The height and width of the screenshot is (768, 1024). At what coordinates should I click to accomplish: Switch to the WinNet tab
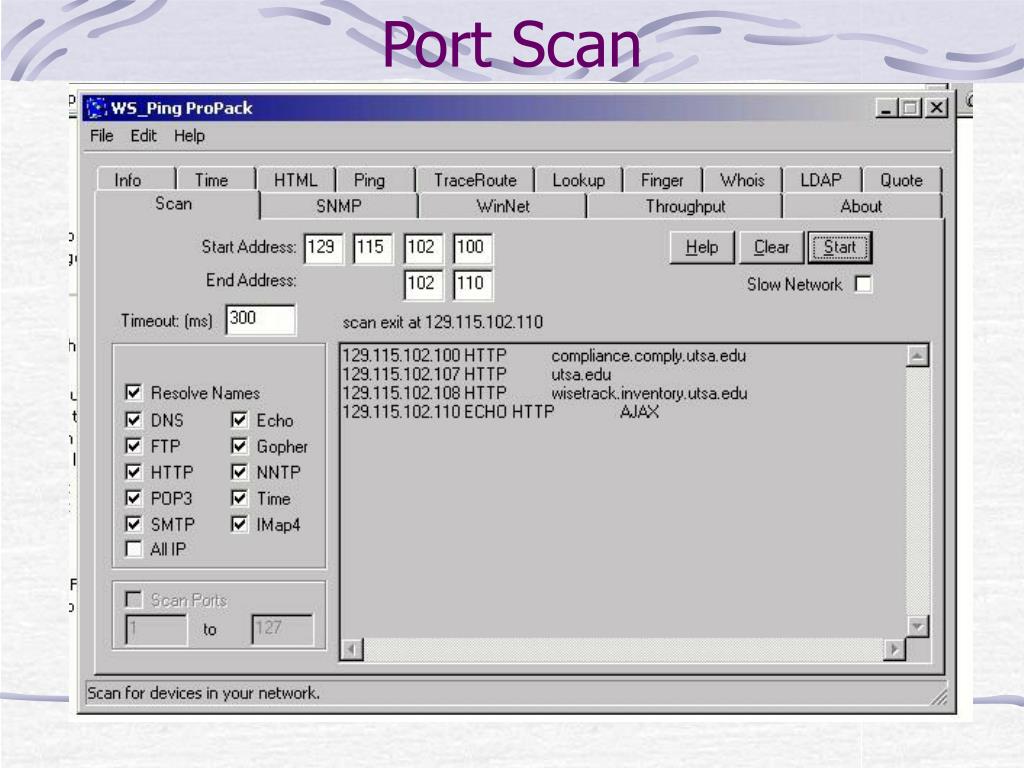pos(503,206)
